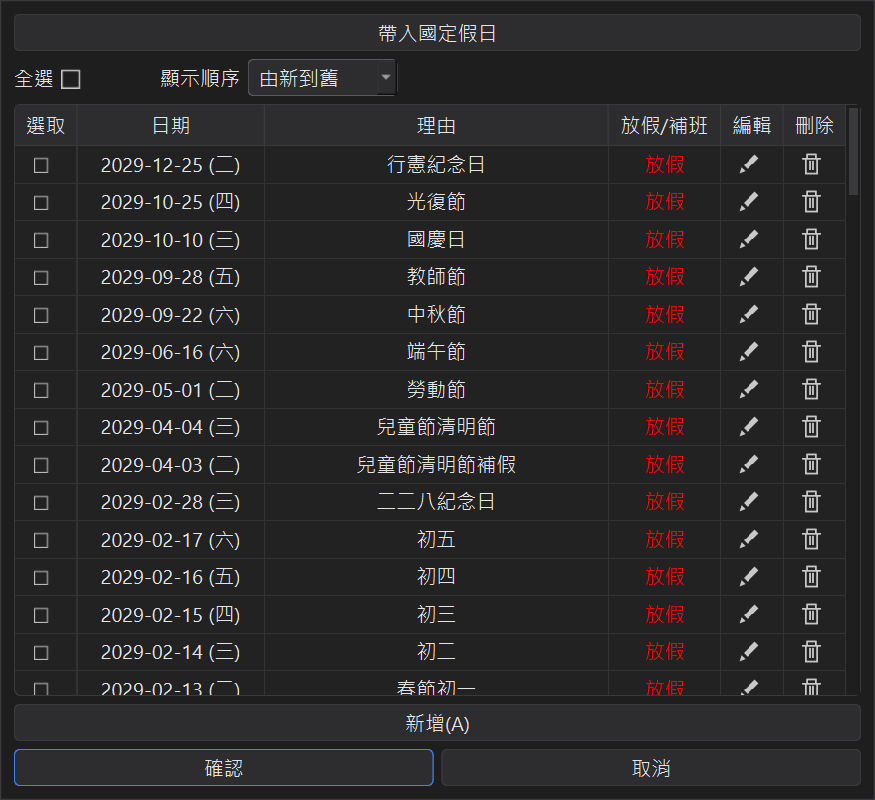
Task: Tick the checkbox for 2029-10-10
Action: click(41, 240)
